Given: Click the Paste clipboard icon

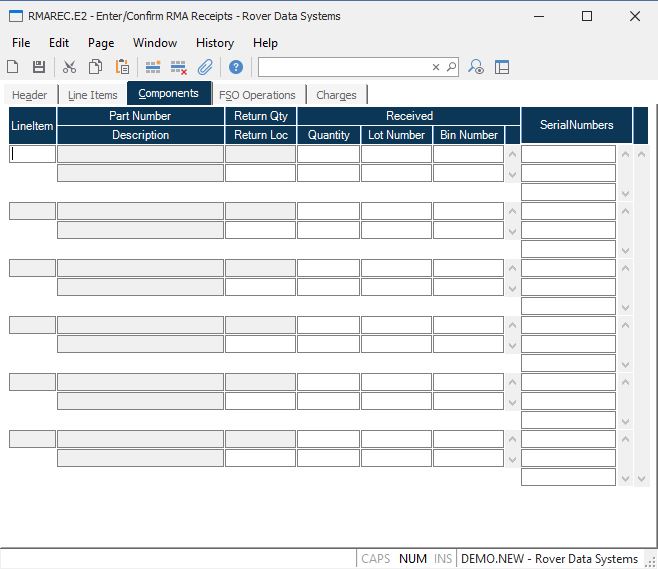Looking at the screenshot, I should [x=122, y=67].
